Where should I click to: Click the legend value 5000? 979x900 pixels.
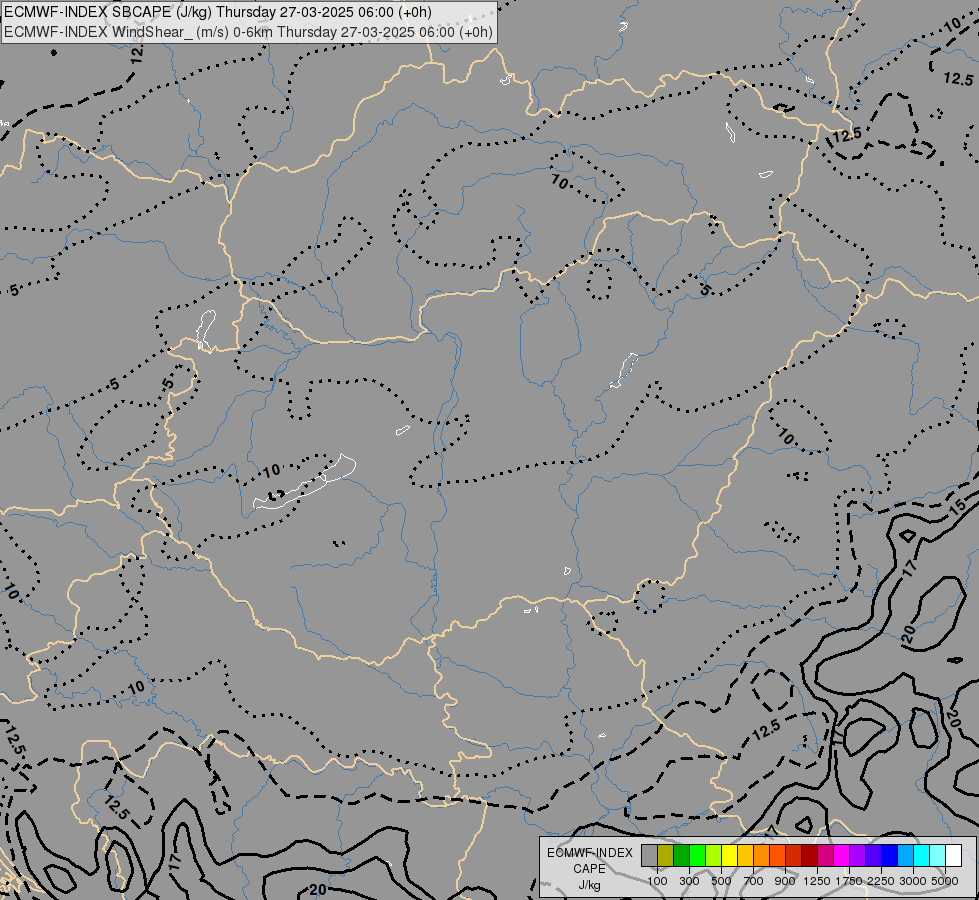945,881
